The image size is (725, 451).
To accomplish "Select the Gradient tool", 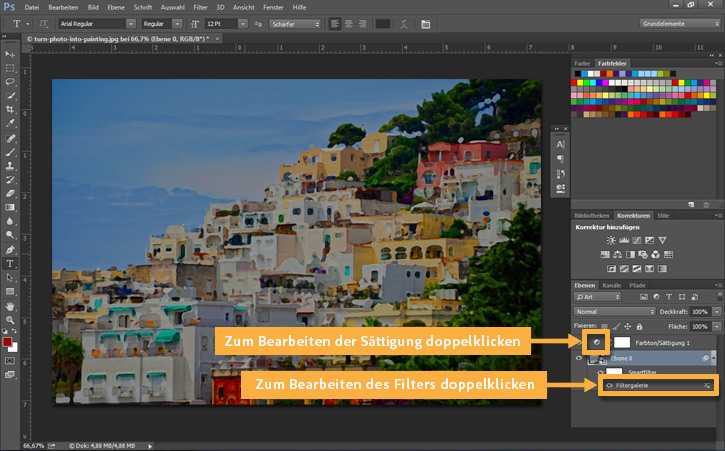I will [10, 208].
